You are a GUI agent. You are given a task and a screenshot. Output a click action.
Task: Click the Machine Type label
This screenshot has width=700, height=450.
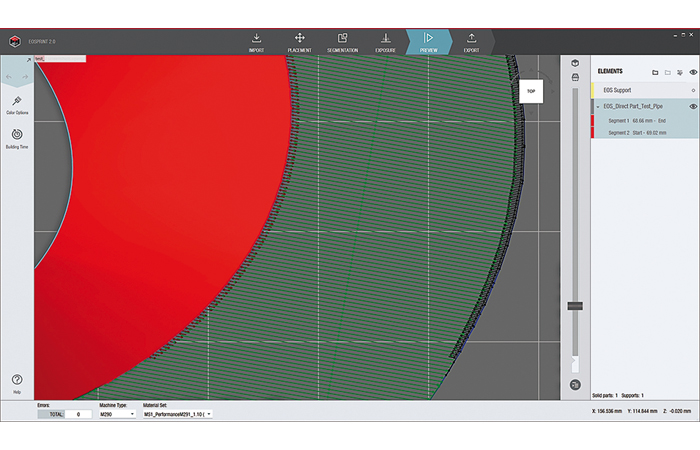point(113,405)
